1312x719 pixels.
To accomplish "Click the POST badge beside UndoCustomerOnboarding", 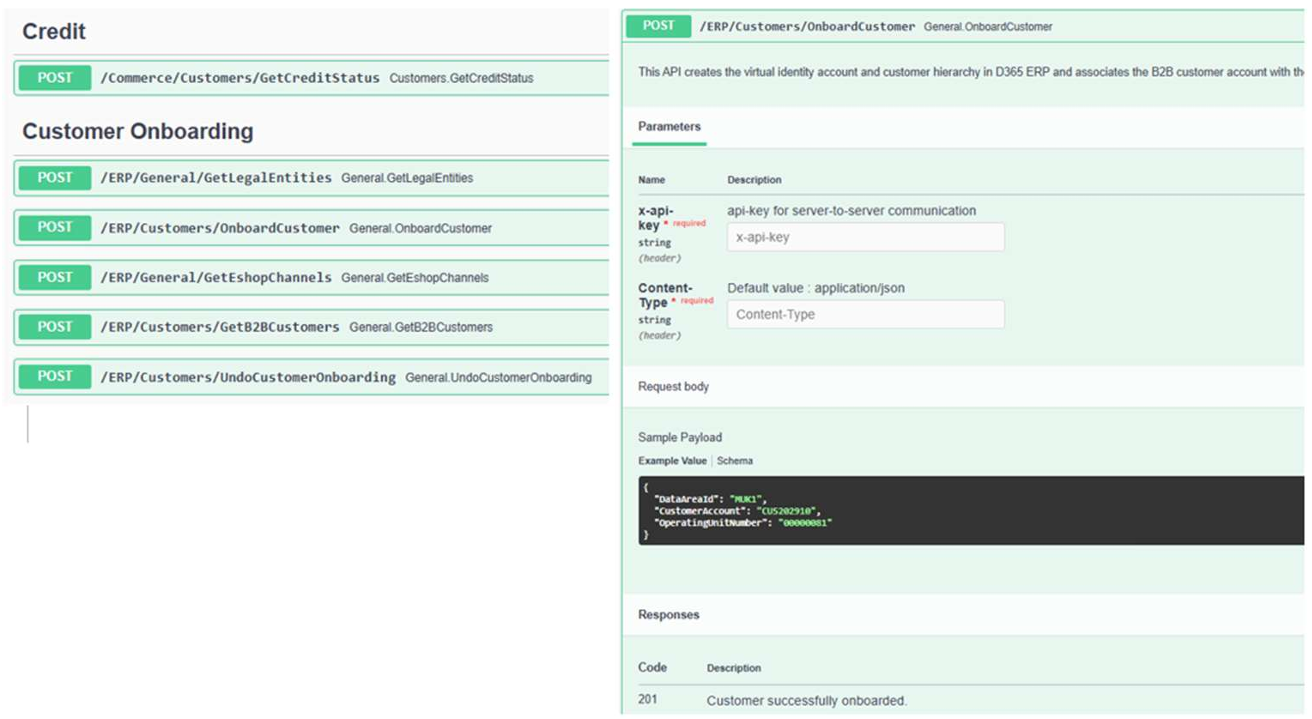I will coord(55,377).
